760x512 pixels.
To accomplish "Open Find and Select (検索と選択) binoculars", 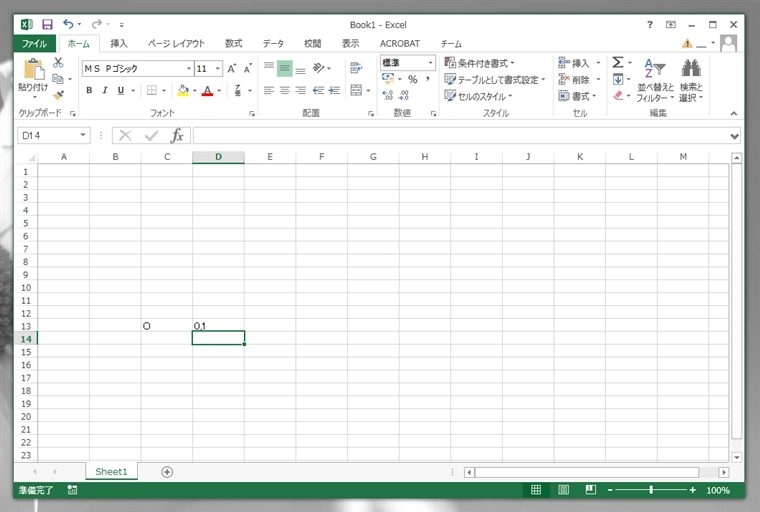I will click(x=691, y=80).
